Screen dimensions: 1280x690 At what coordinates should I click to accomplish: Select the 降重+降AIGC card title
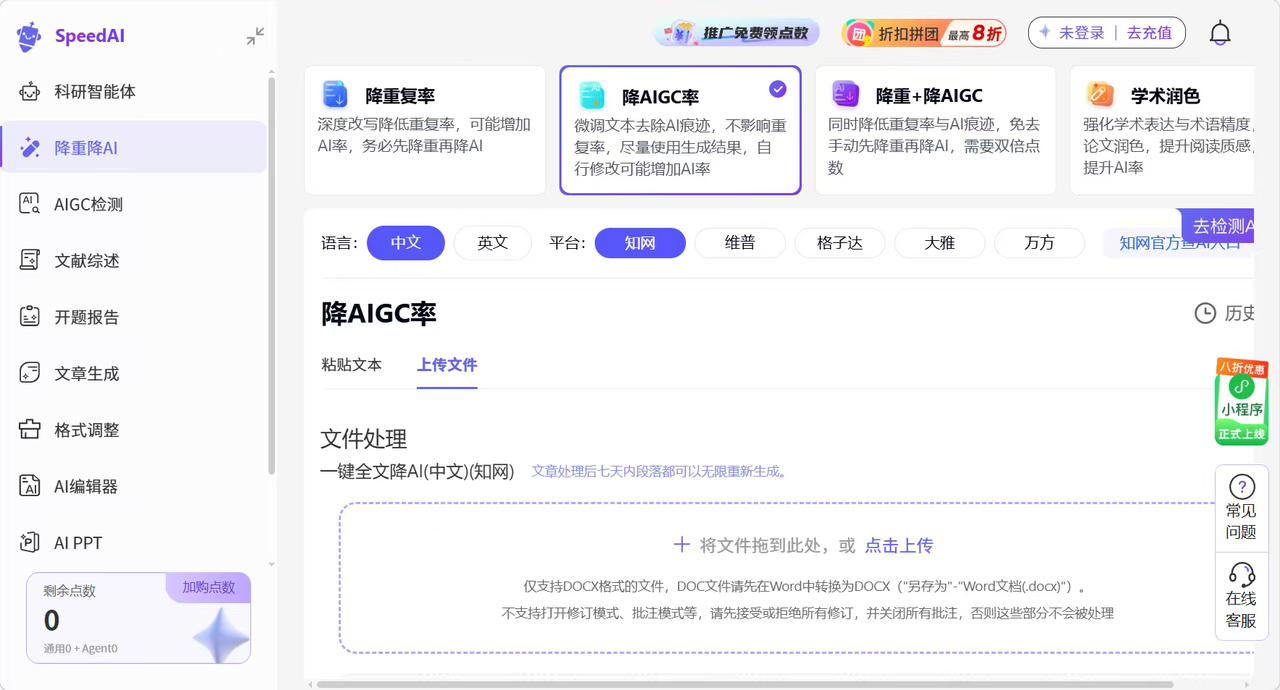929,96
